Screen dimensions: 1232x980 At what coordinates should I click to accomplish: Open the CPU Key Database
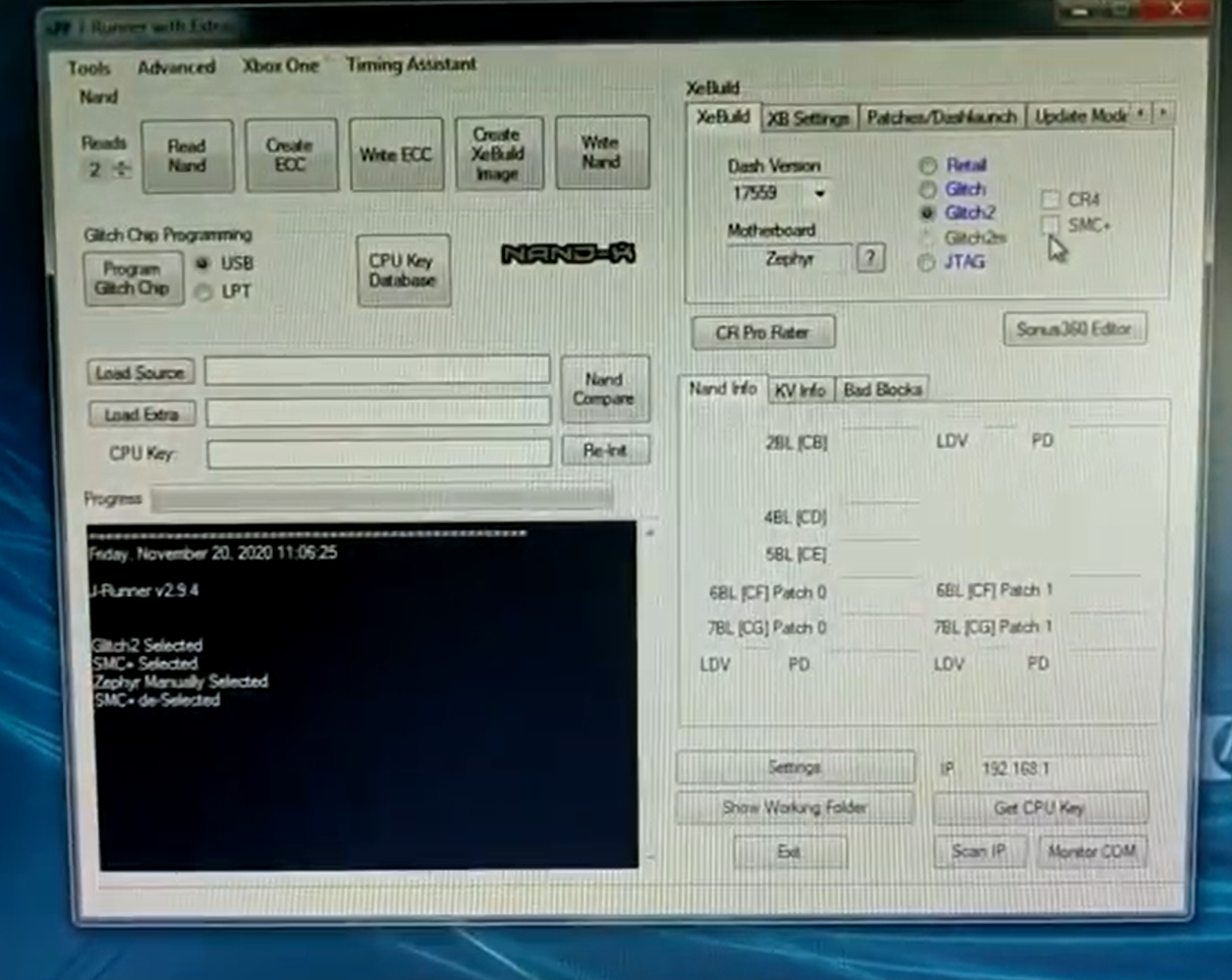pos(403,270)
